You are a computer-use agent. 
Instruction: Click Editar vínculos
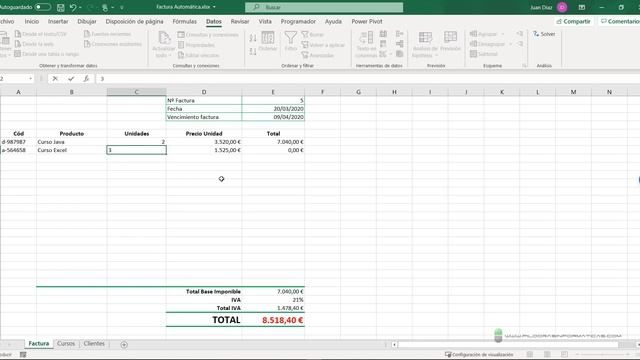[199, 55]
